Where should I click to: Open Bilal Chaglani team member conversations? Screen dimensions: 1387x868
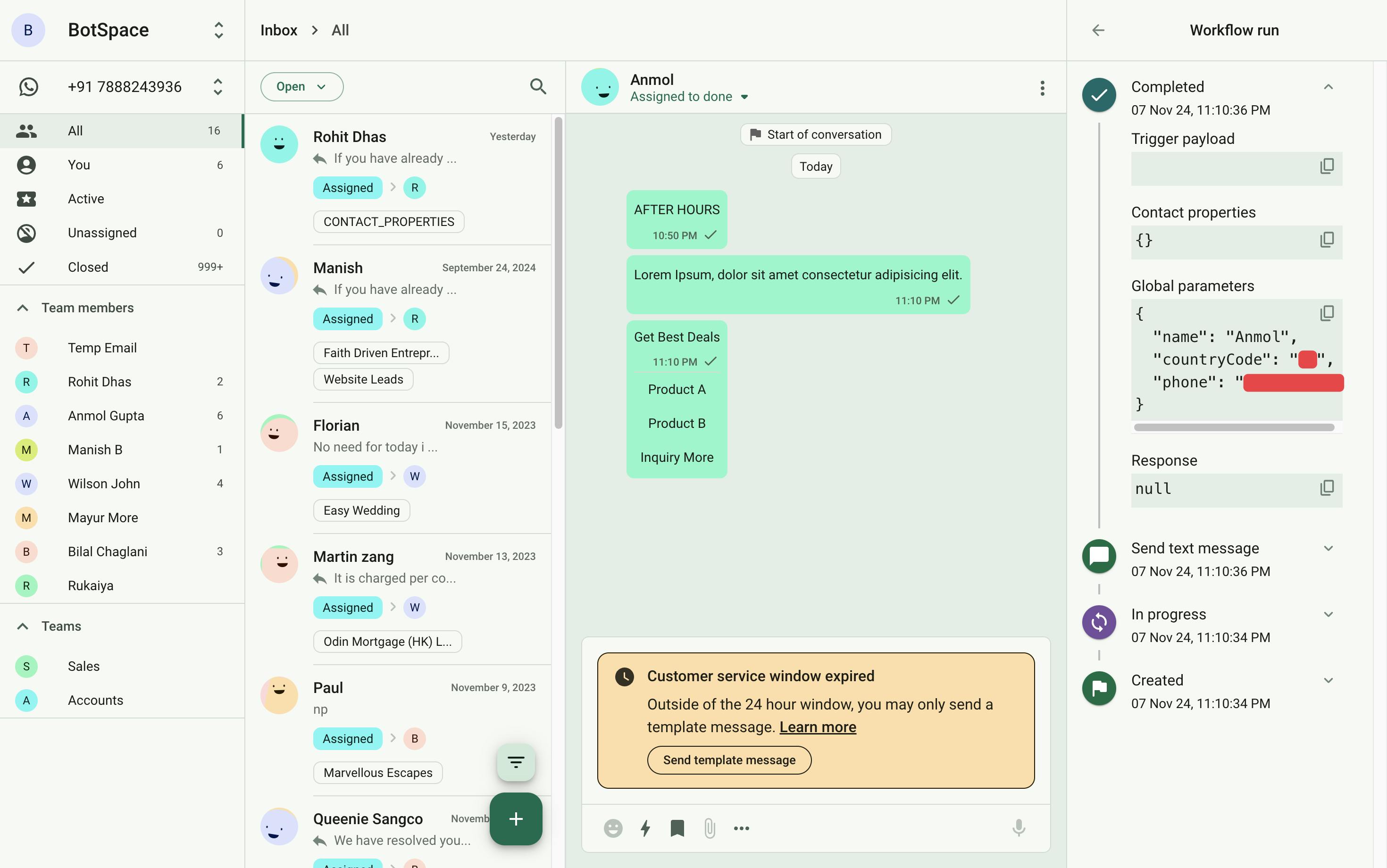122,551
